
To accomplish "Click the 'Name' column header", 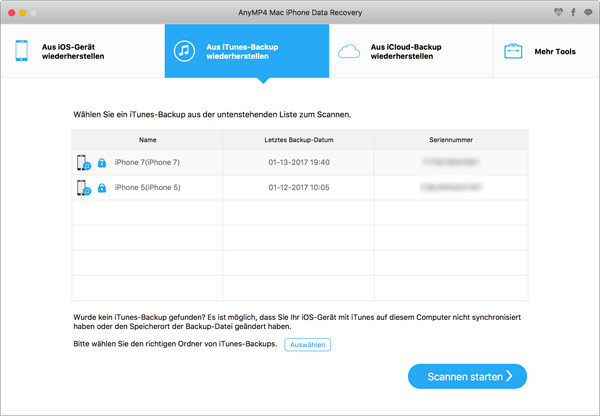I will point(147,140).
